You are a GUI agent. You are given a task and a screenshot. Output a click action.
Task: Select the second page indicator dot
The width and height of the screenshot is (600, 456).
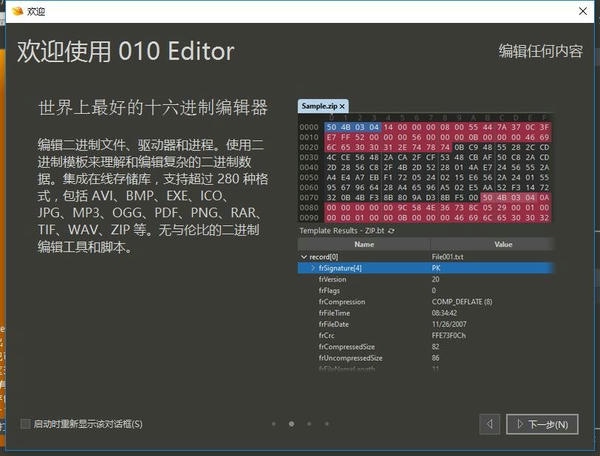(292, 424)
